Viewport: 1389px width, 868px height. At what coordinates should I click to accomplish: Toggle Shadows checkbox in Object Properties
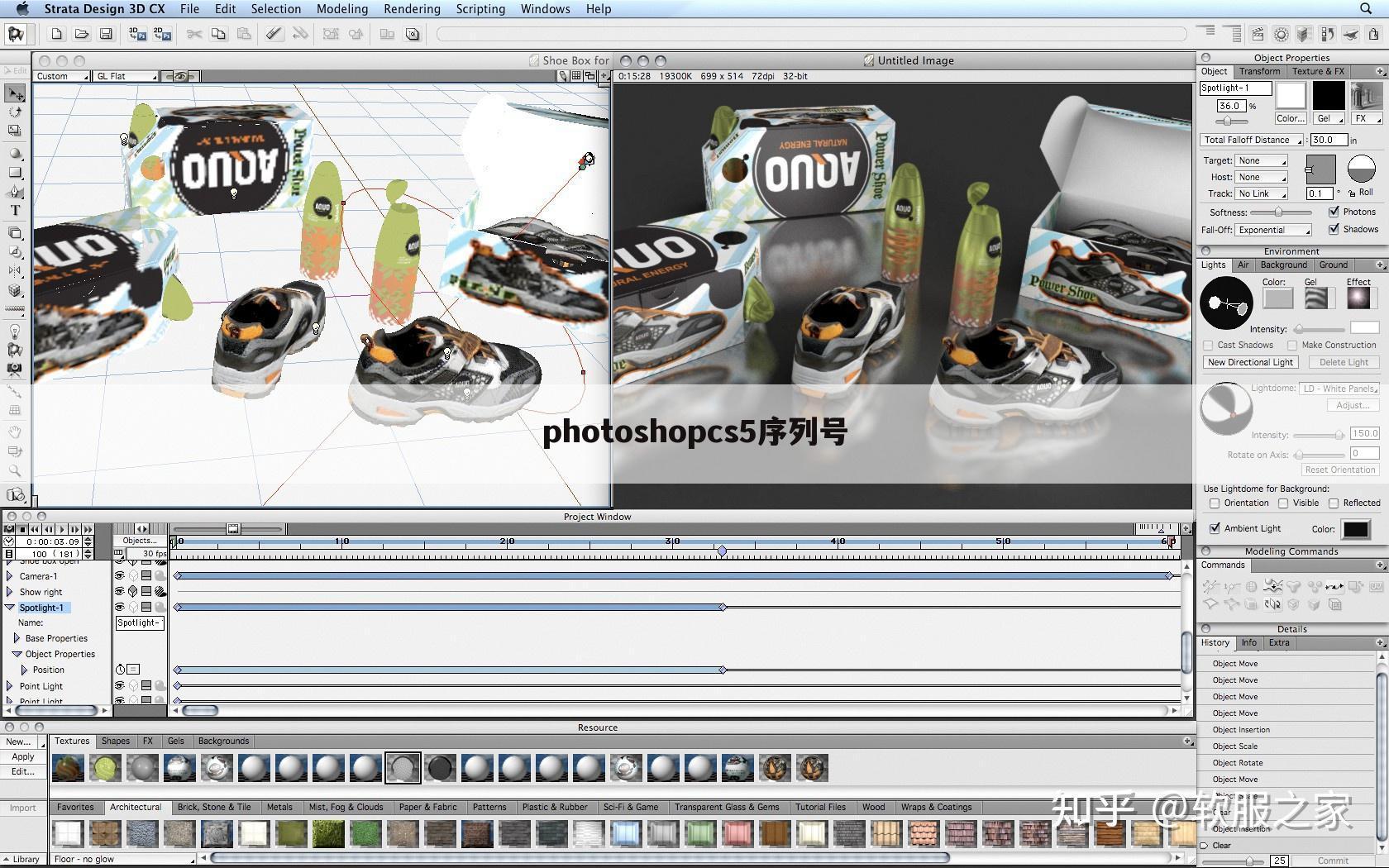click(x=1334, y=229)
